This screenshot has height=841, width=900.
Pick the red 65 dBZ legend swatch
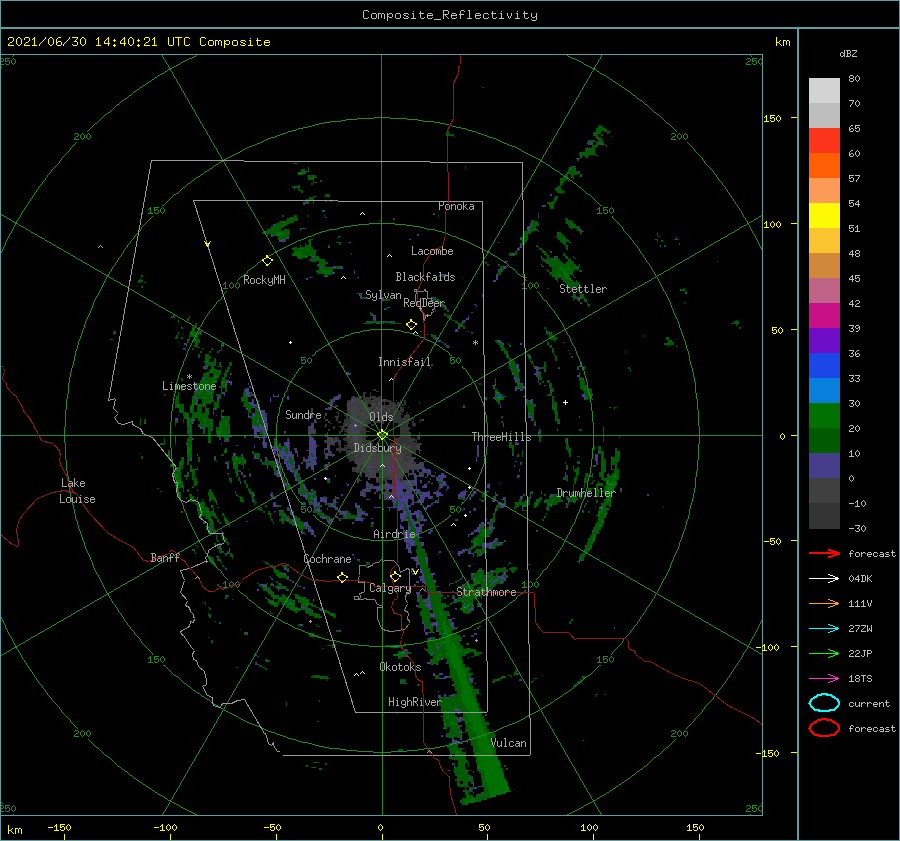pyautogui.click(x=824, y=140)
